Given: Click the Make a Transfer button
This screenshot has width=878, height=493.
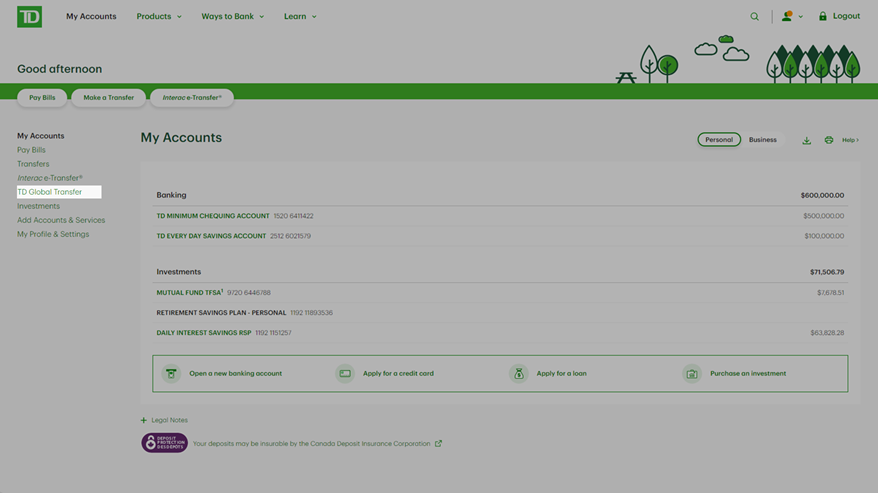Looking at the screenshot, I should [109, 97].
